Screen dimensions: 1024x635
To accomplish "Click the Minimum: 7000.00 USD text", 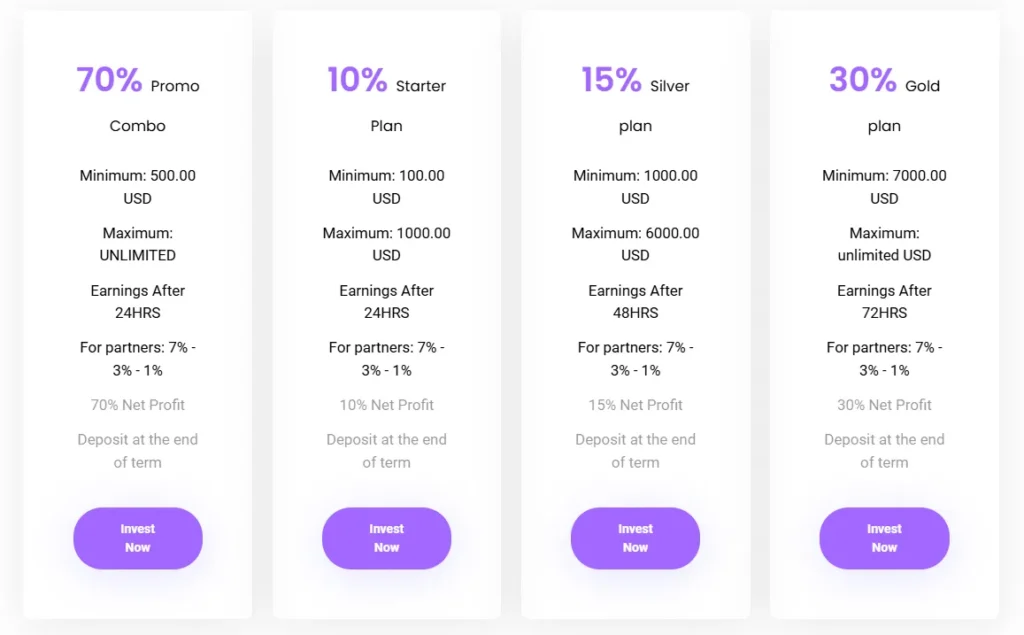I will coord(884,187).
